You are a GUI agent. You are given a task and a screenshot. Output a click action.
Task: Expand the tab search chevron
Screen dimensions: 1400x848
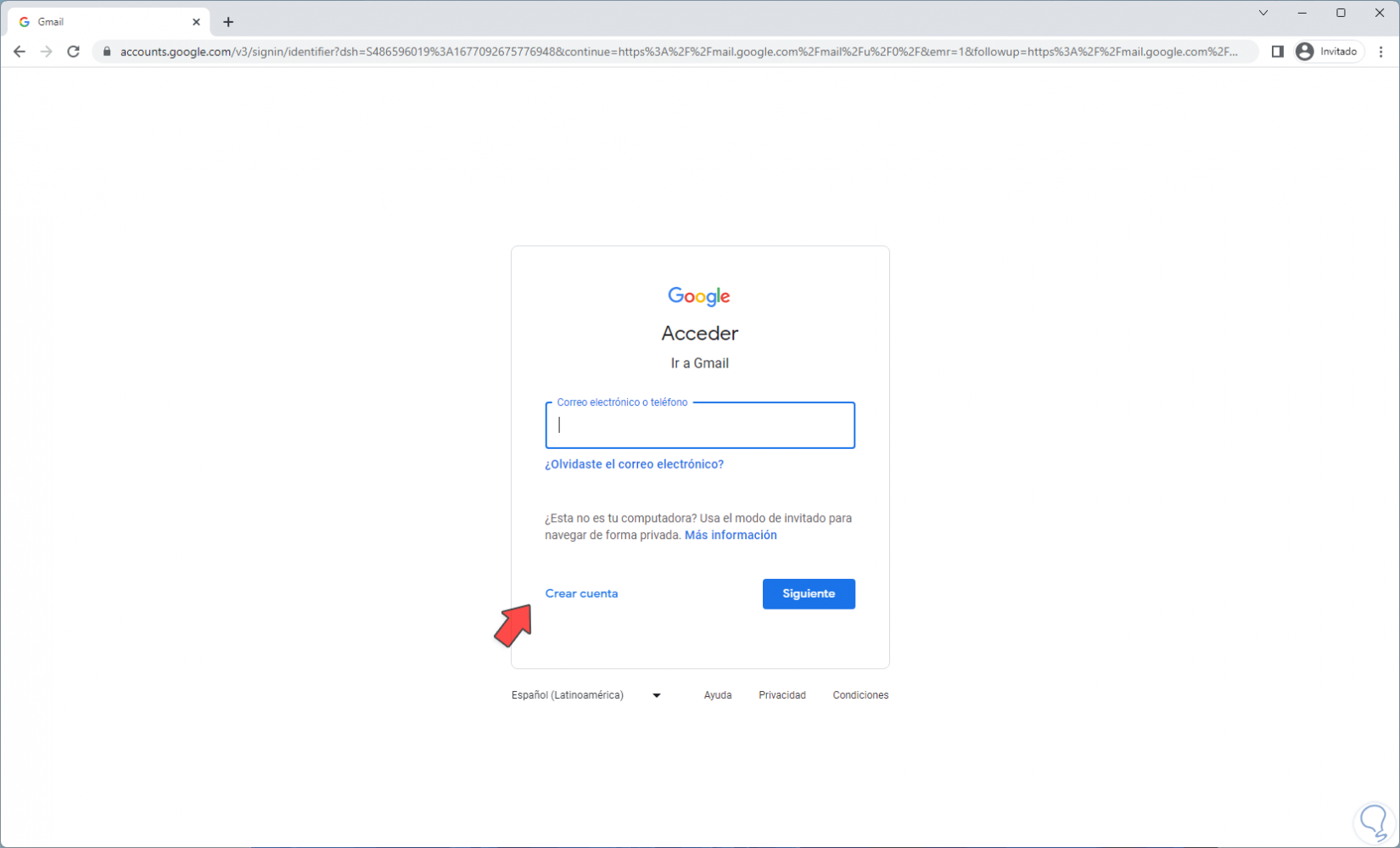click(x=1263, y=13)
